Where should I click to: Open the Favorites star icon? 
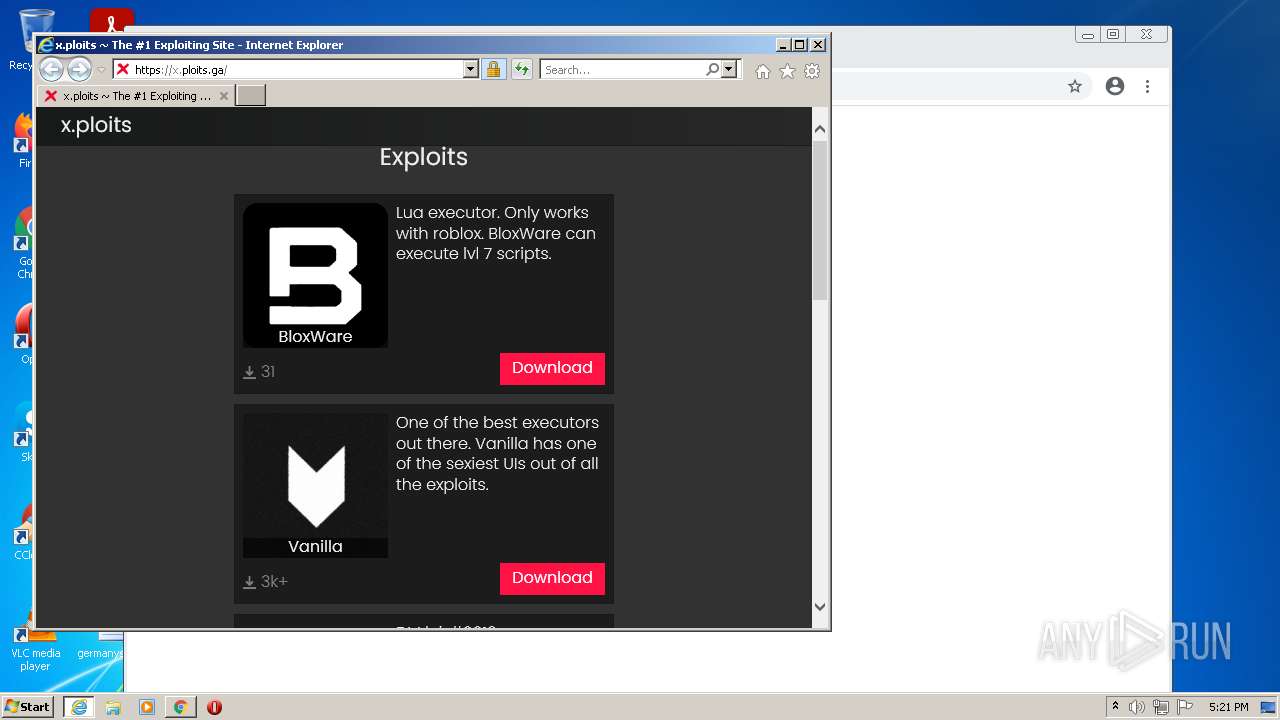[787, 71]
